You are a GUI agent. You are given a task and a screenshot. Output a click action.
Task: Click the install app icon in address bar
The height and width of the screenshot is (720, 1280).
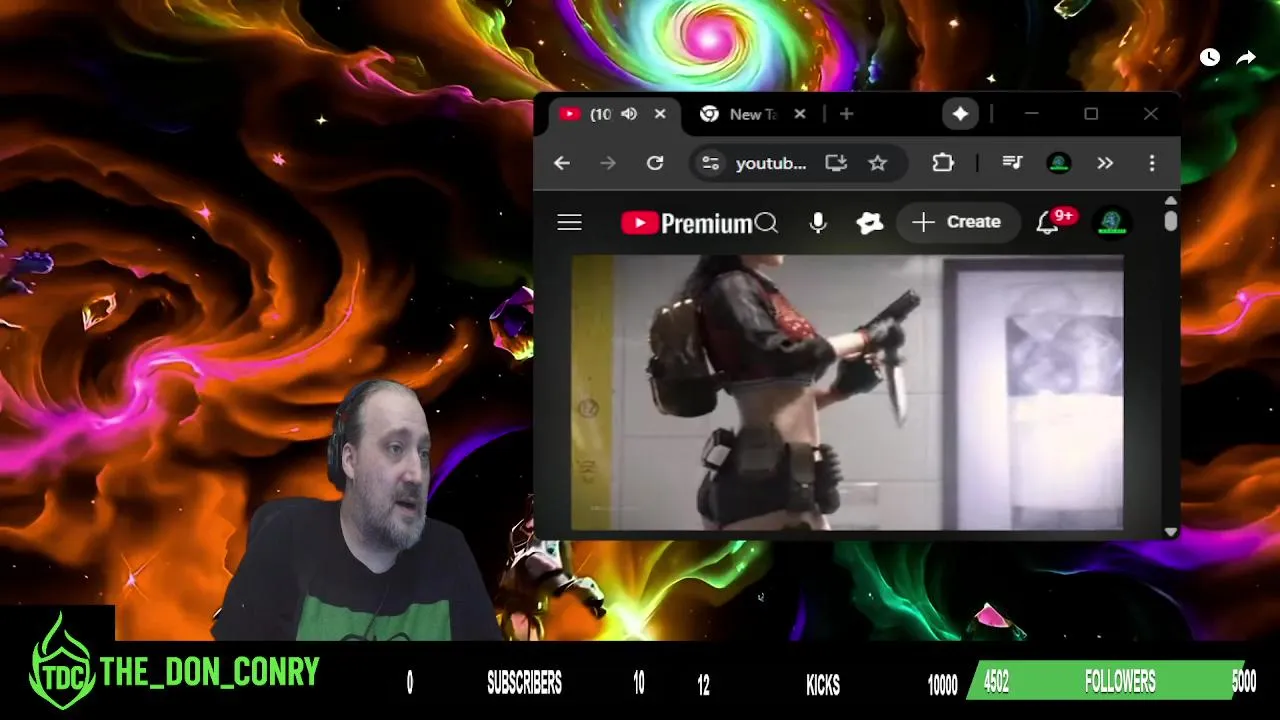coord(836,163)
